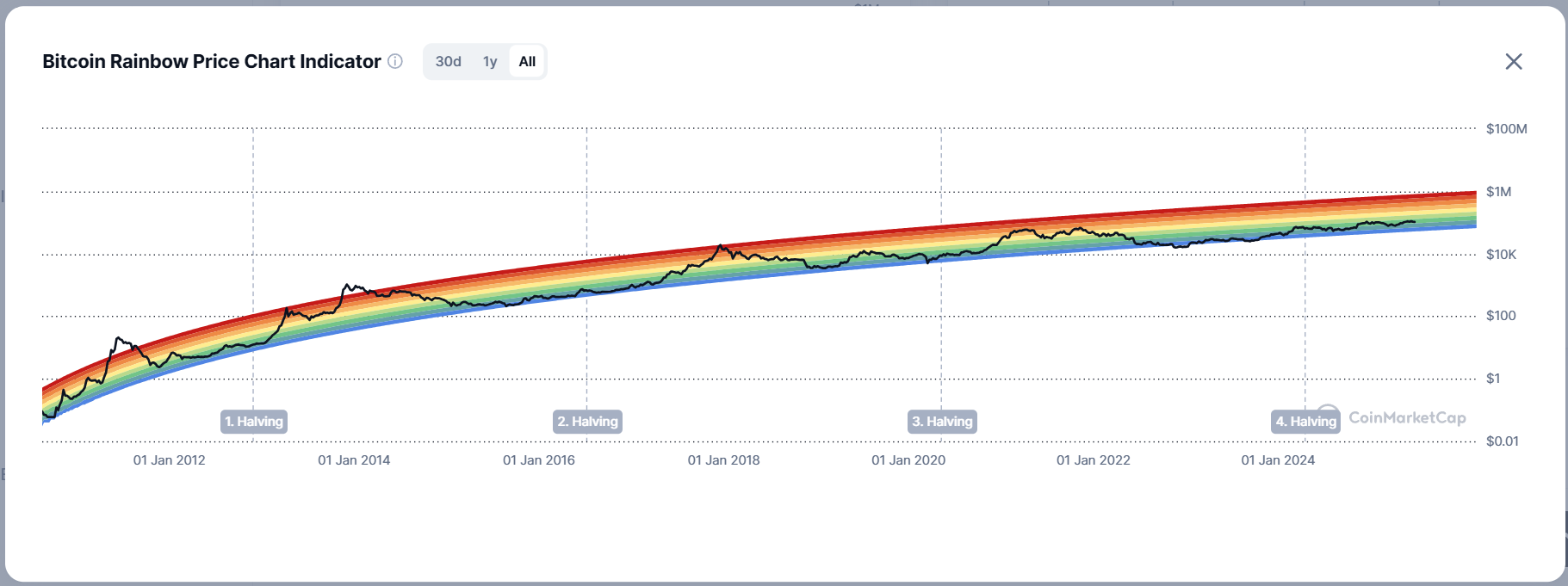Click the $1 y-axis label
The width and height of the screenshot is (1568, 586).
click(1493, 379)
